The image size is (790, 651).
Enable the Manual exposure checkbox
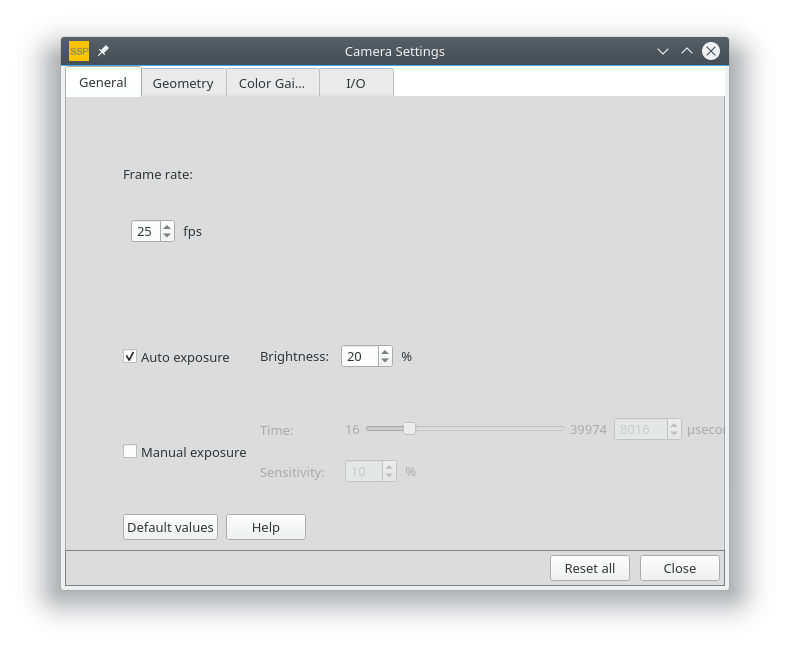tap(130, 451)
